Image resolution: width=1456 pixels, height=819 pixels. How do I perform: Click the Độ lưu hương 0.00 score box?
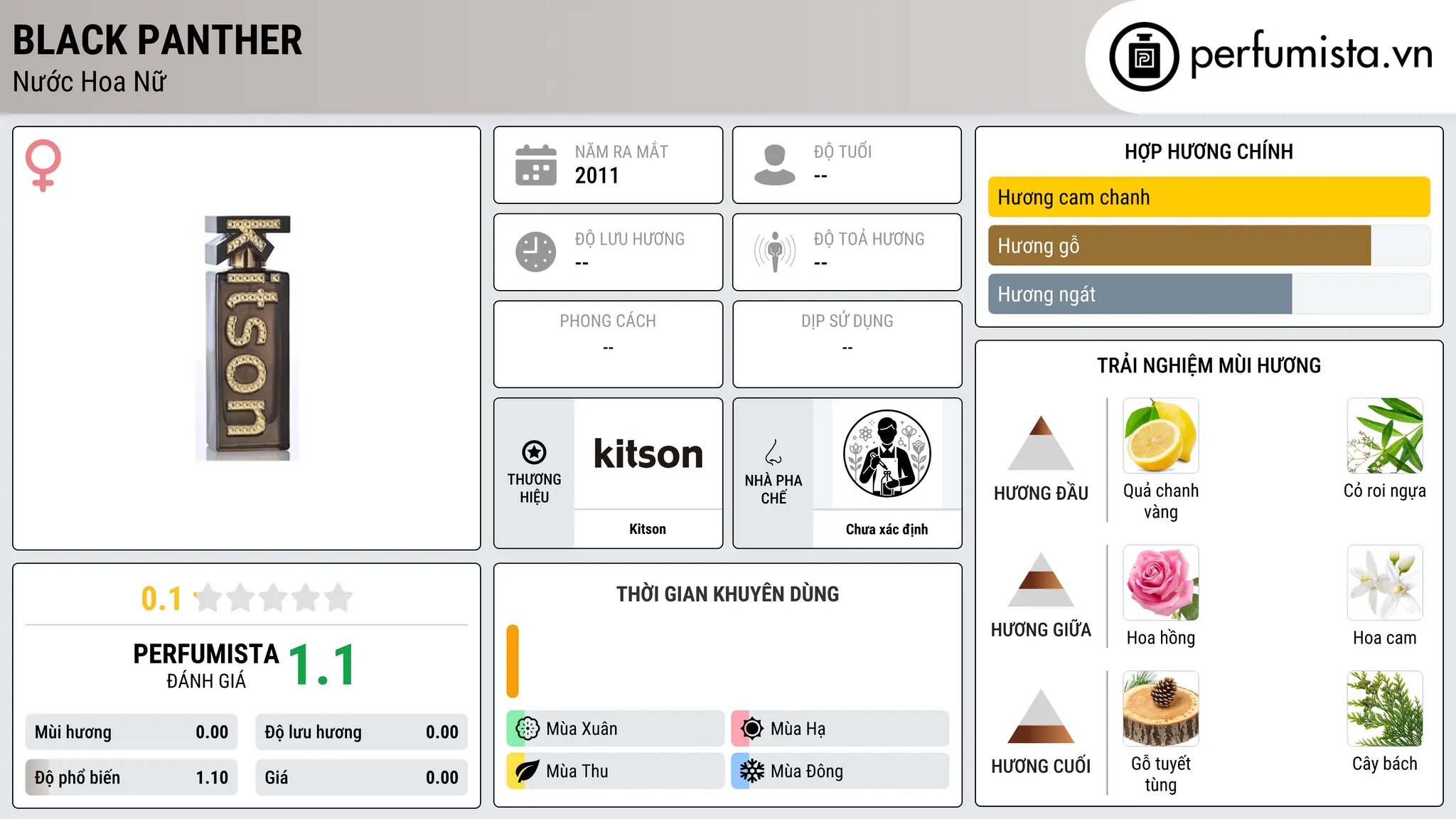point(361,732)
